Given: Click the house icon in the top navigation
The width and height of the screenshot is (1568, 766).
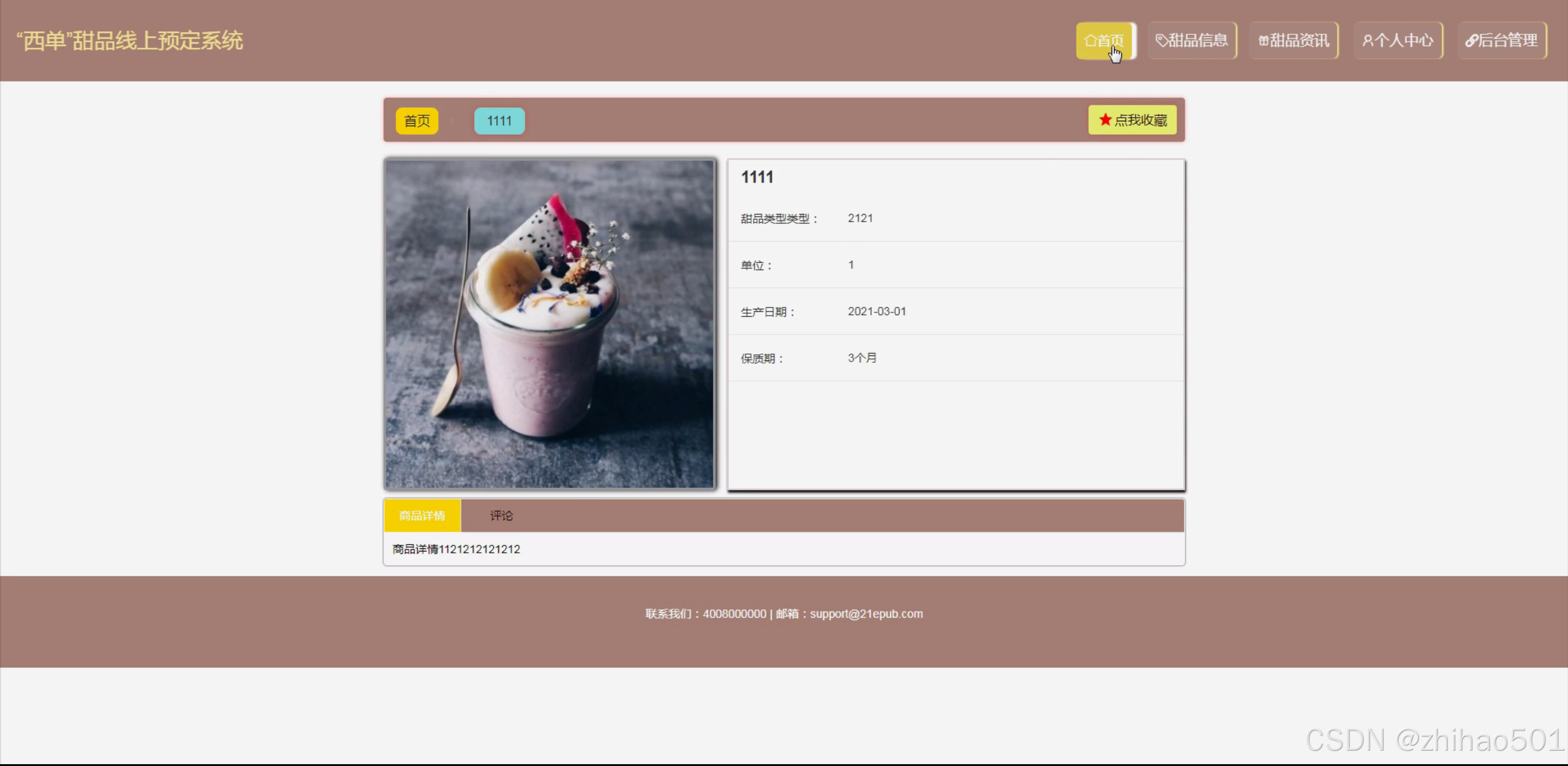Looking at the screenshot, I should (1090, 40).
